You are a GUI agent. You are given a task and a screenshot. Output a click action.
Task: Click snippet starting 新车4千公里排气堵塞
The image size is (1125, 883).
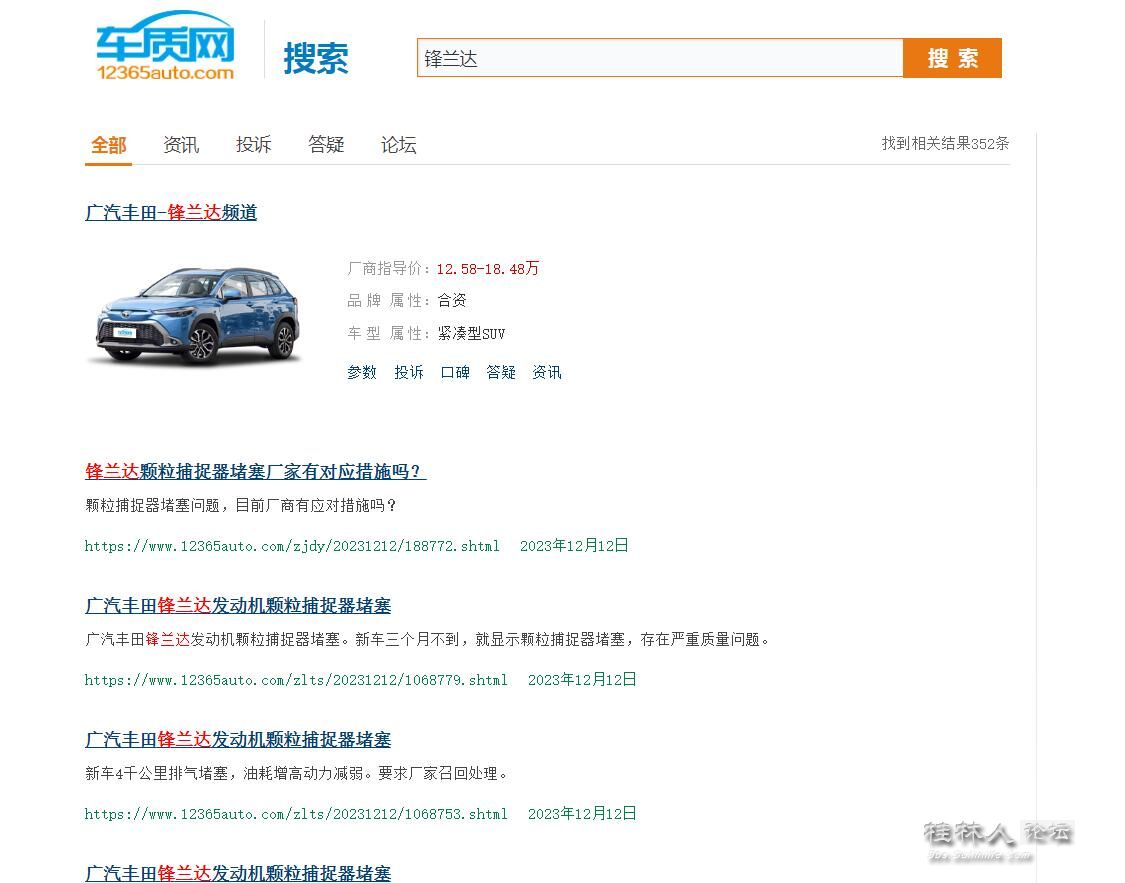pos(297,774)
